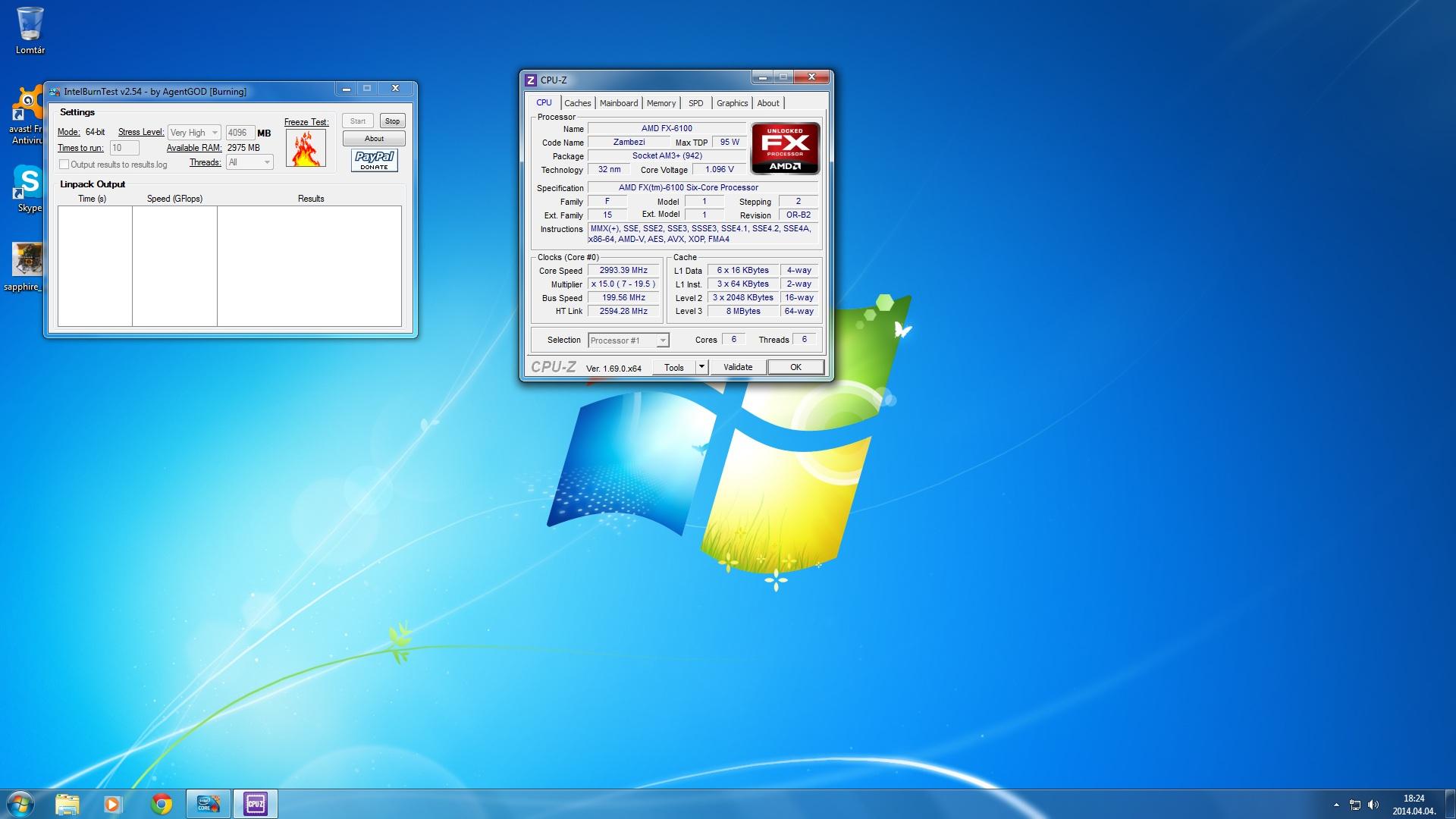Click the taskbar clock and date
Screen dimensions: 1456x819
(x=1414, y=805)
